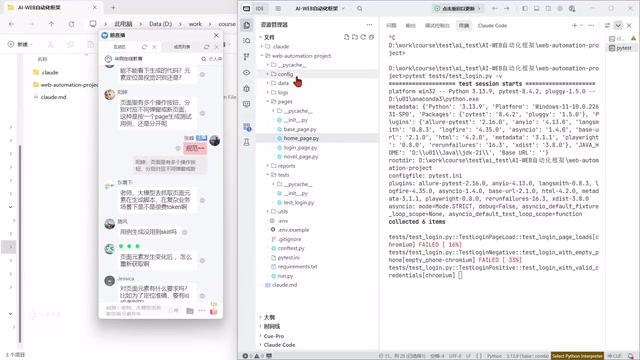The width and height of the screenshot is (640, 360).
Task: Toggle the primary side bar layout icon
Action: click(x=525, y=8)
